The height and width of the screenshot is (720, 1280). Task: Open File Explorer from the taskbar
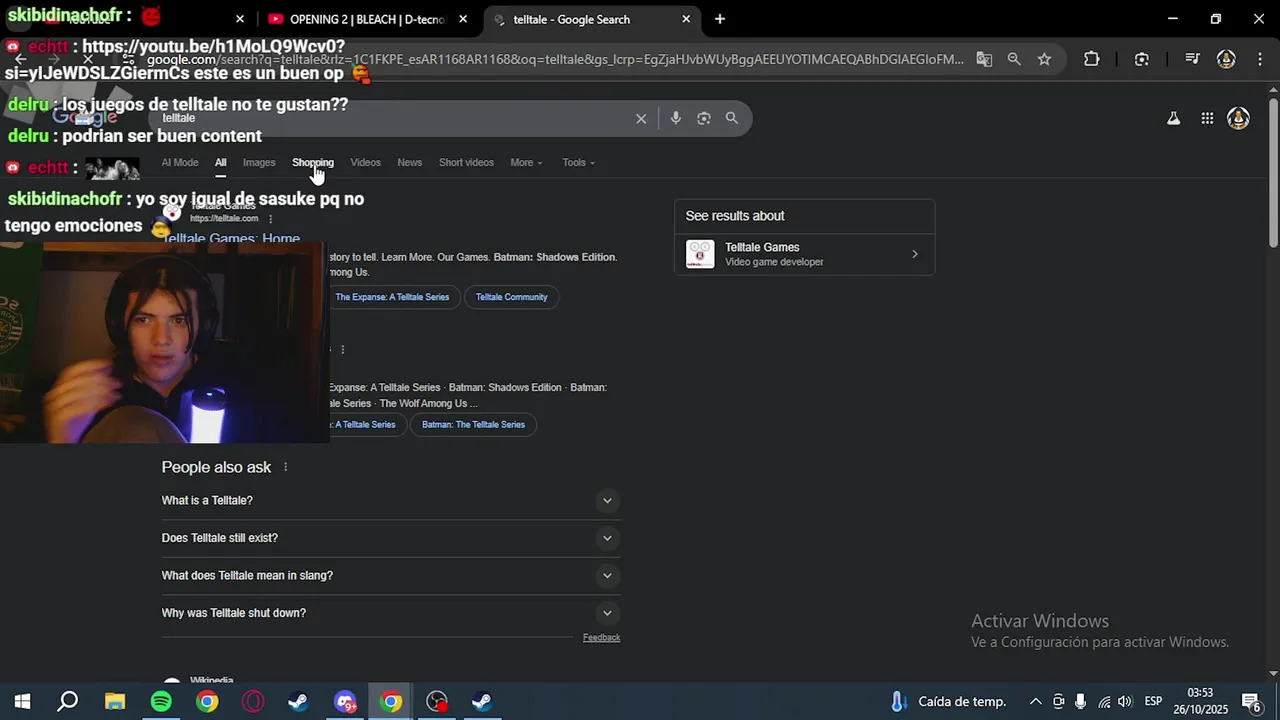point(115,702)
